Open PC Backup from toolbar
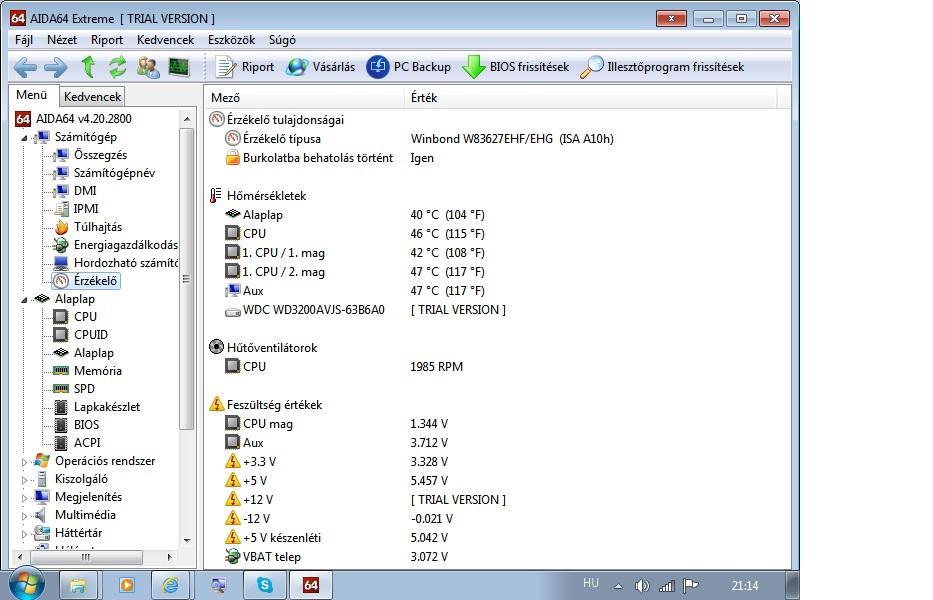The width and height of the screenshot is (933, 600). pos(408,67)
